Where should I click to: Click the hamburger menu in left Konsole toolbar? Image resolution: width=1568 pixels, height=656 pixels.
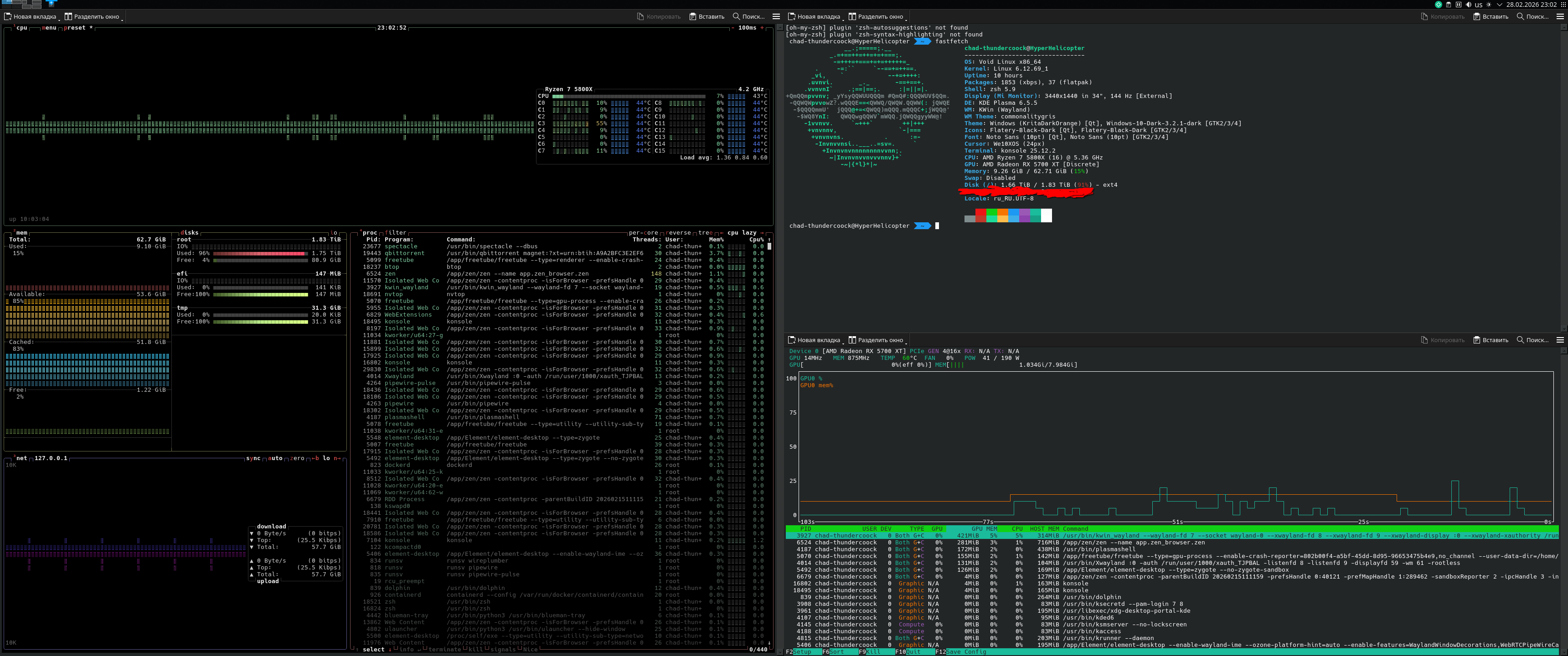pos(776,16)
